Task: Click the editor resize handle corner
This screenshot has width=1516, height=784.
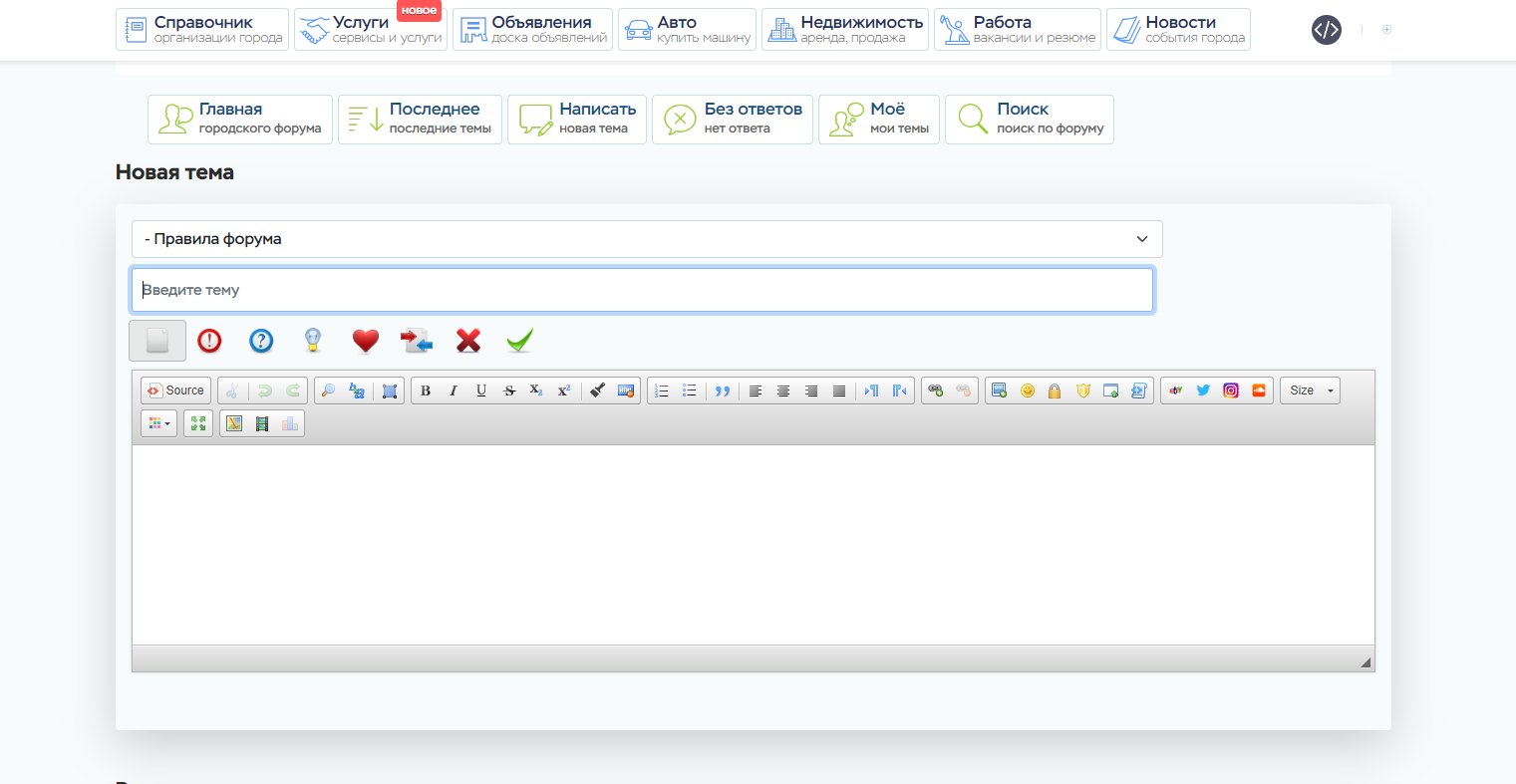Action: (1364, 662)
